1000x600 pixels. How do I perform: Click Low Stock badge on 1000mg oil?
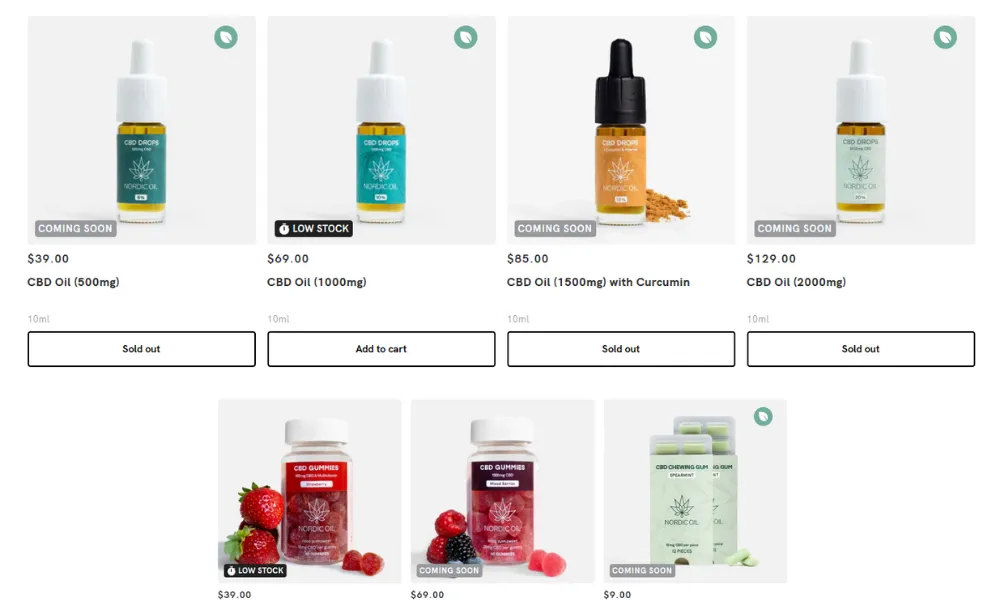[x=314, y=228]
